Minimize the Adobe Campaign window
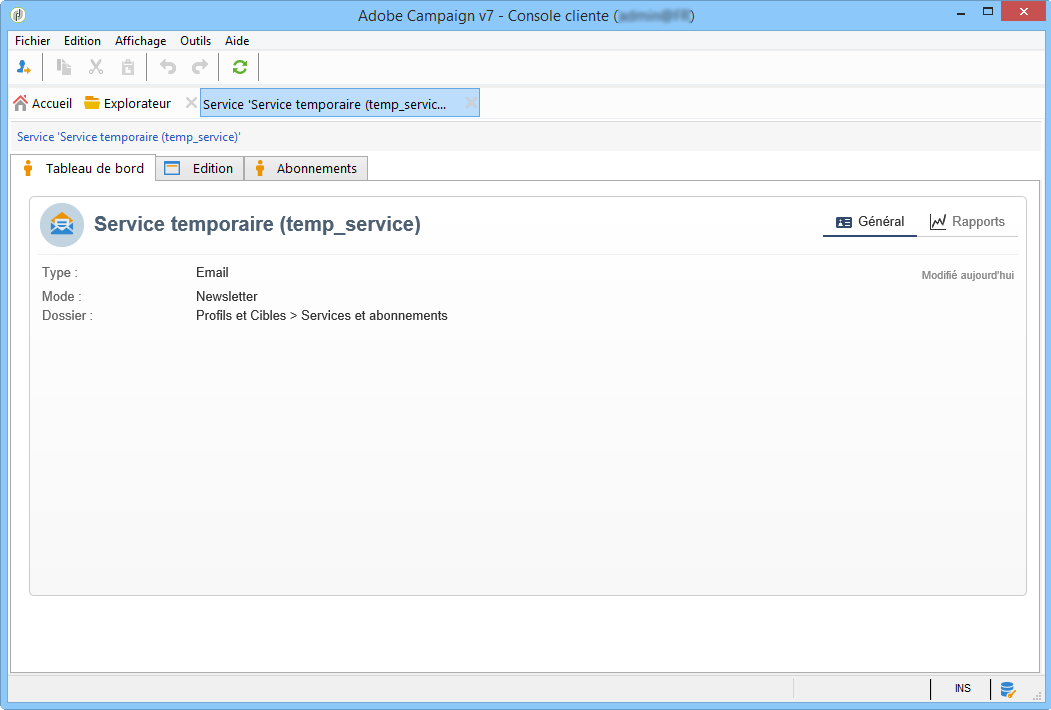 (961, 13)
